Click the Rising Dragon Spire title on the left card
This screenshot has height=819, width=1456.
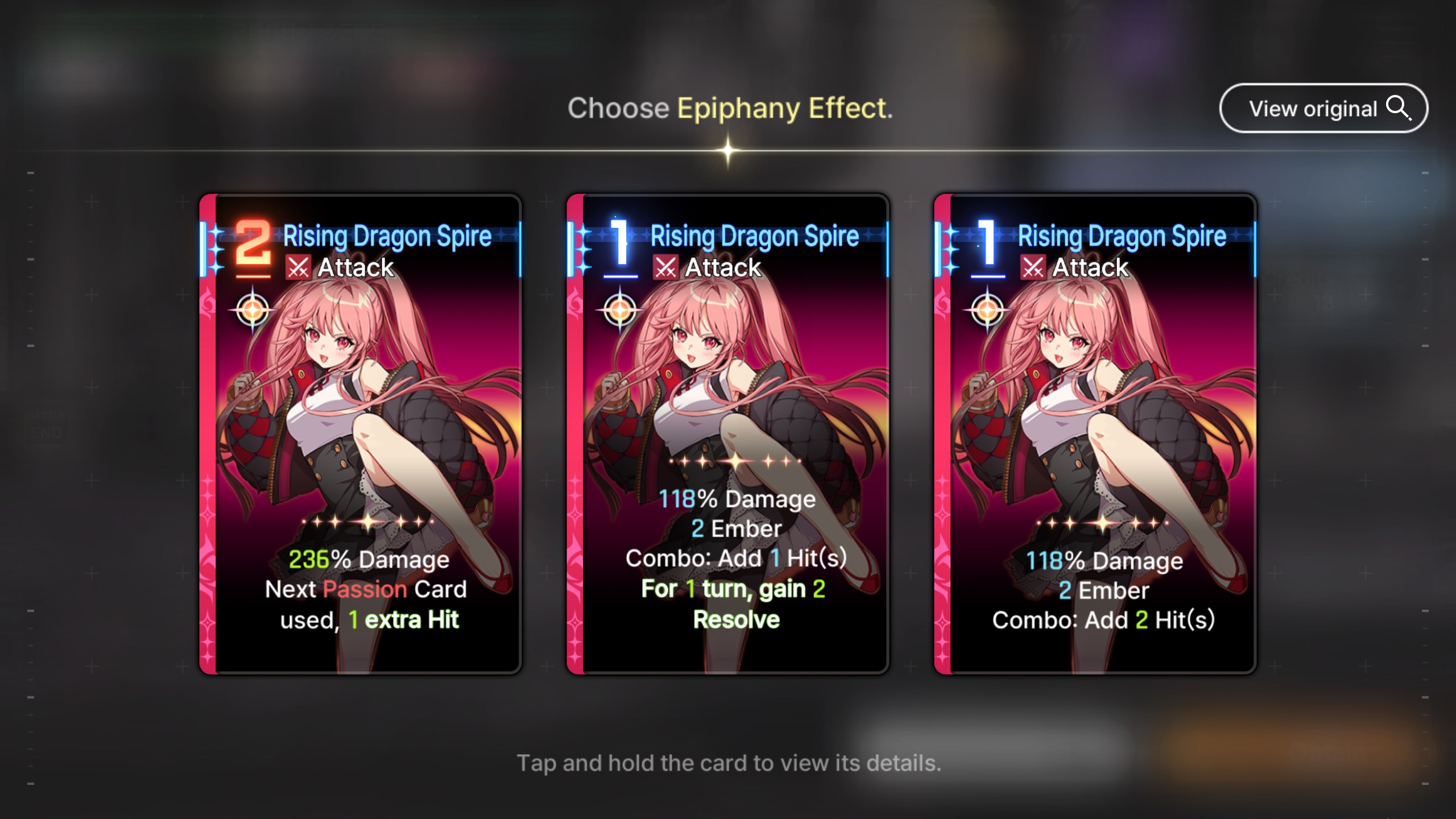tap(387, 236)
